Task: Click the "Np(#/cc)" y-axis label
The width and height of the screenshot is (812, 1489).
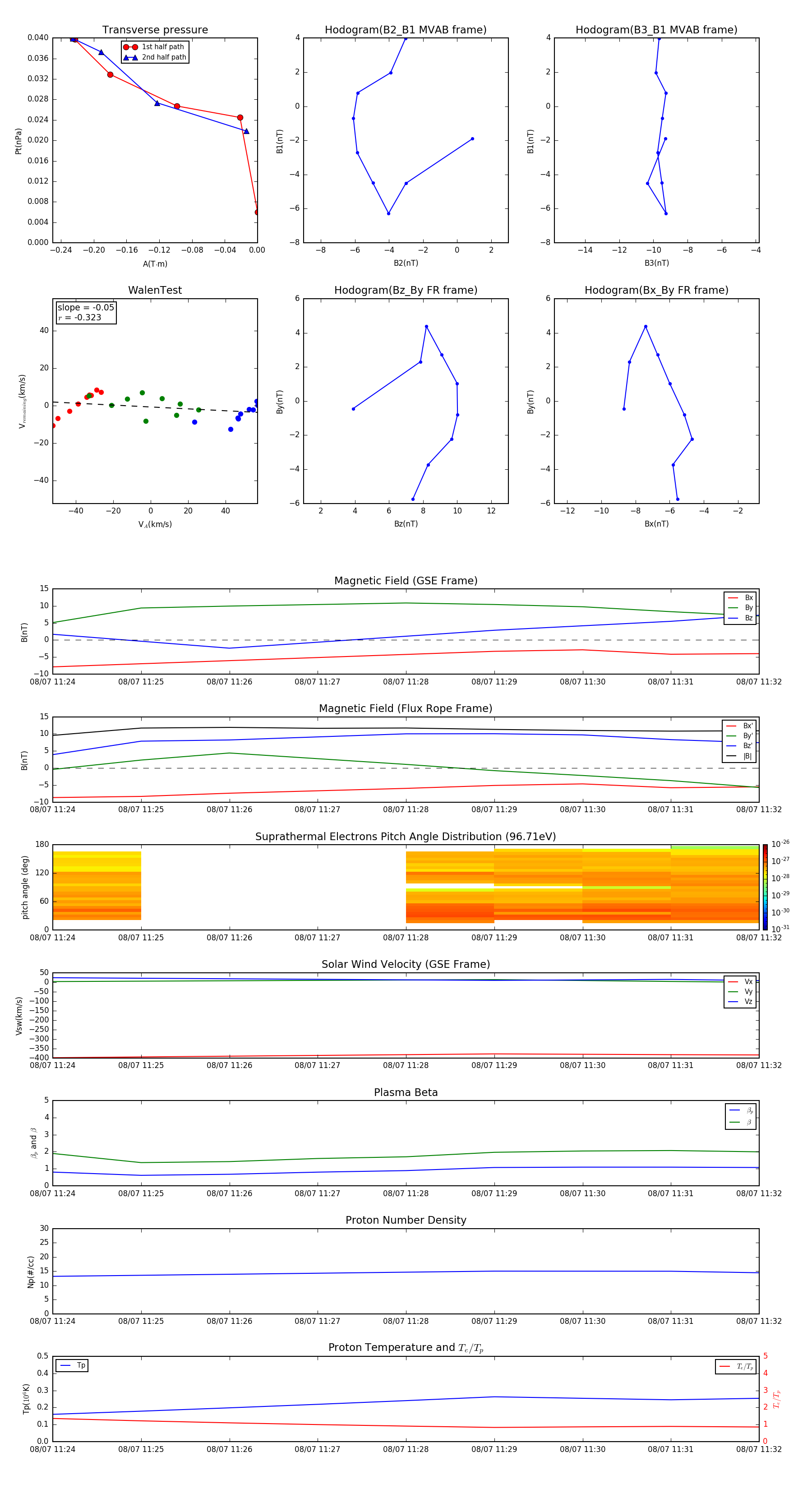Action: (30, 1272)
